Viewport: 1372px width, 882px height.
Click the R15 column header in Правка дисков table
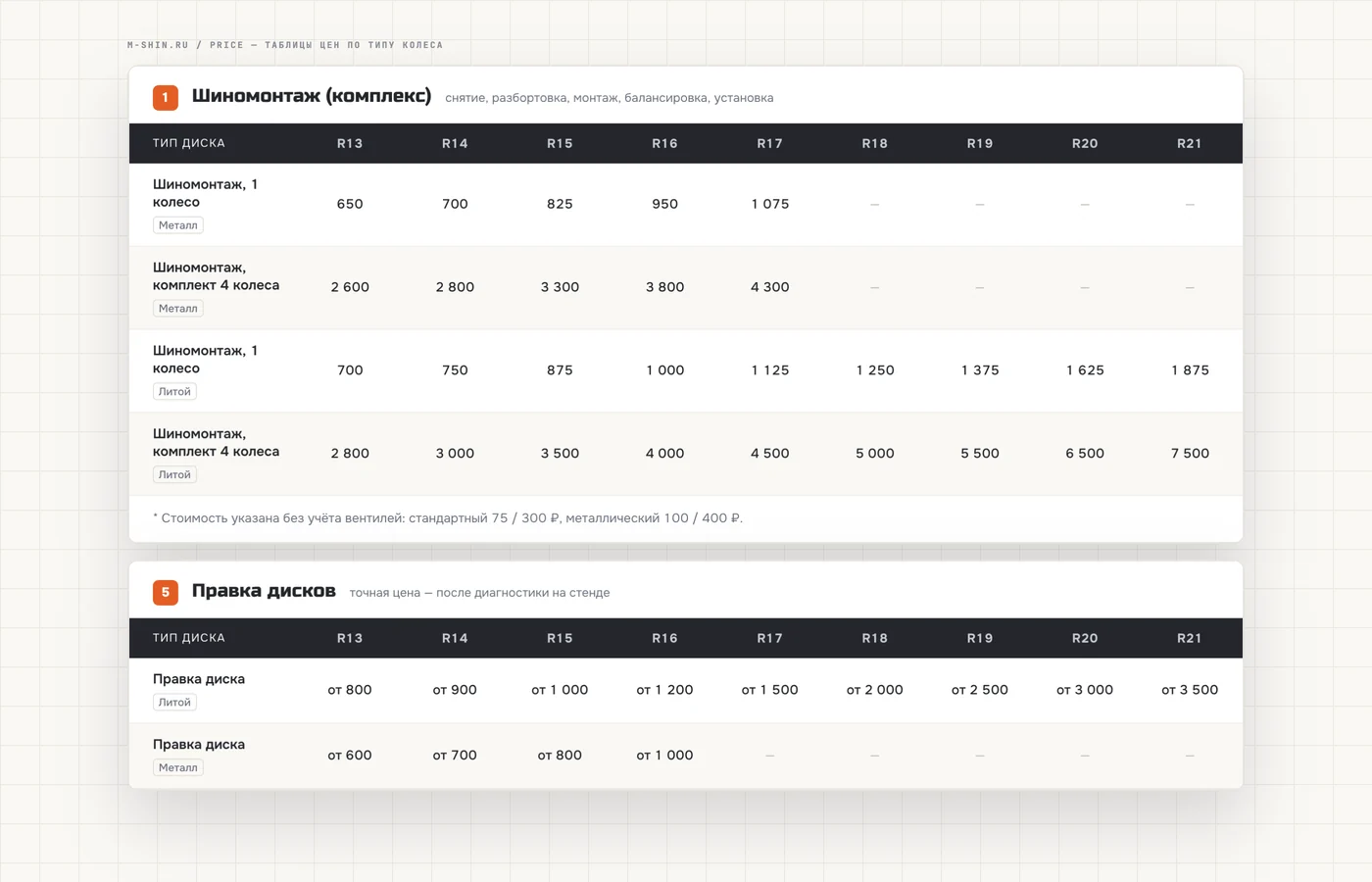click(560, 638)
